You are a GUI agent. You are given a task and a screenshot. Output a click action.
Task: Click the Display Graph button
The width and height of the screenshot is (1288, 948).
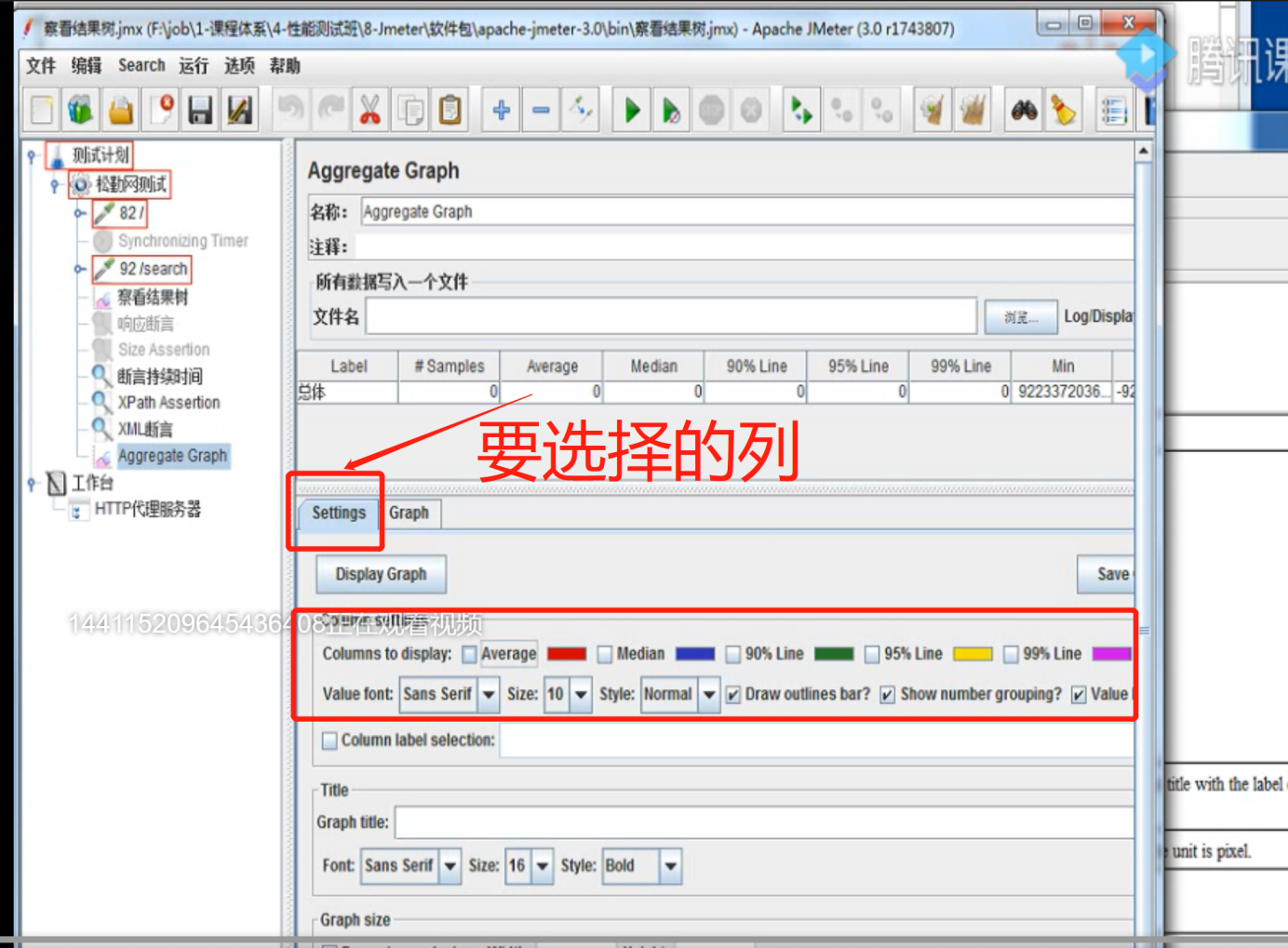tap(382, 574)
